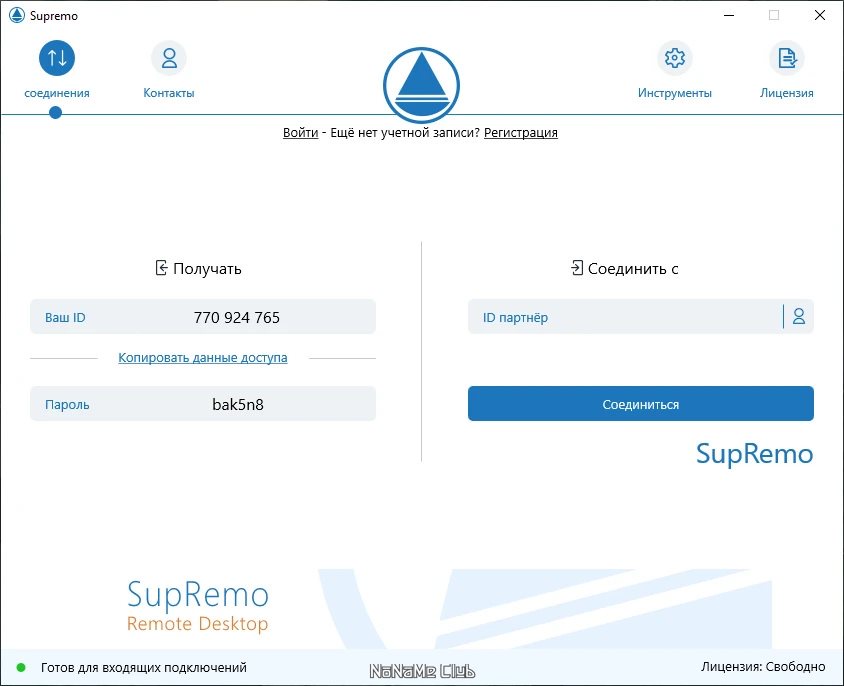
Task: Click Копировать данные доступа link
Action: [202, 358]
